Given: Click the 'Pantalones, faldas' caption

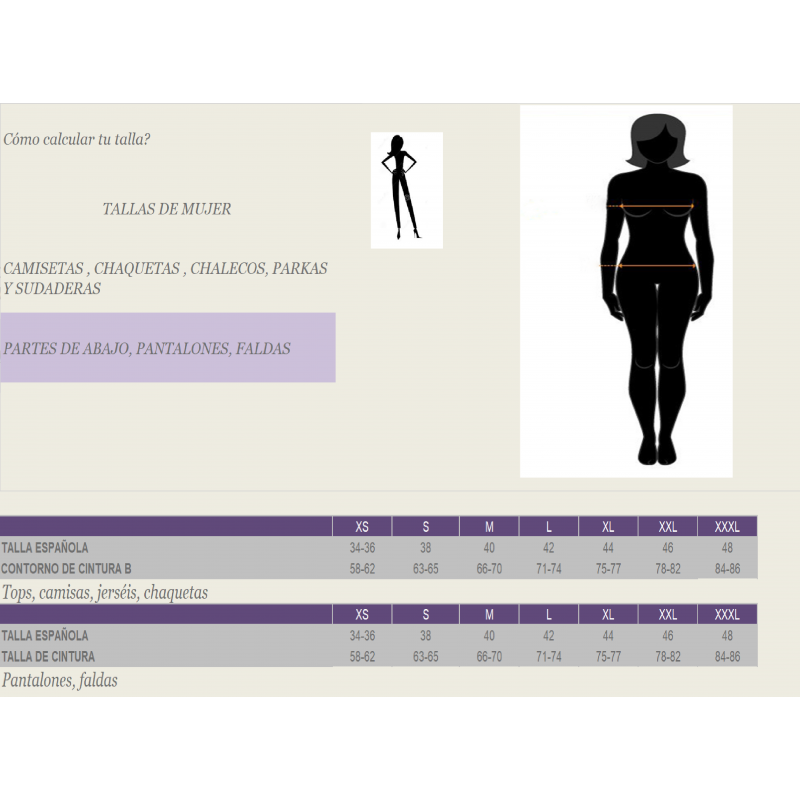Looking at the screenshot, I should [60, 680].
